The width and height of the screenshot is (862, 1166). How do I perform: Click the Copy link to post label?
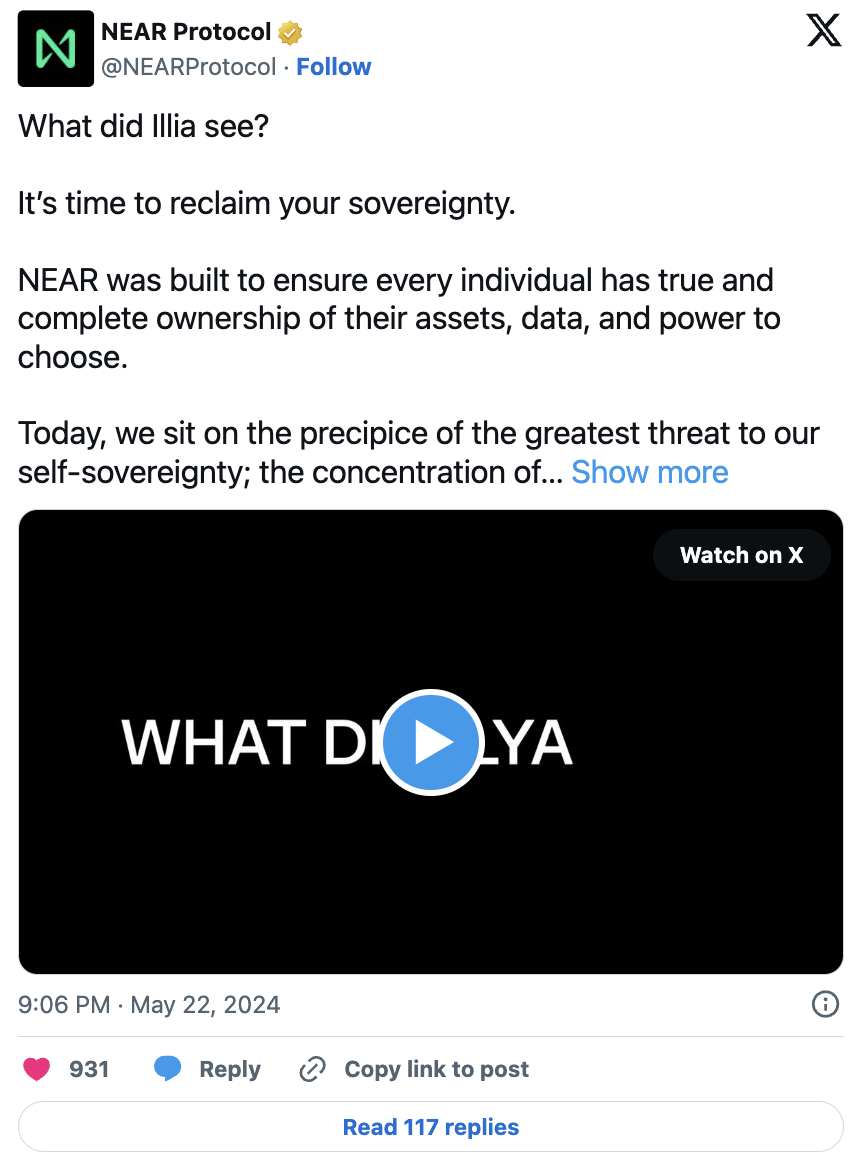pos(436,1068)
